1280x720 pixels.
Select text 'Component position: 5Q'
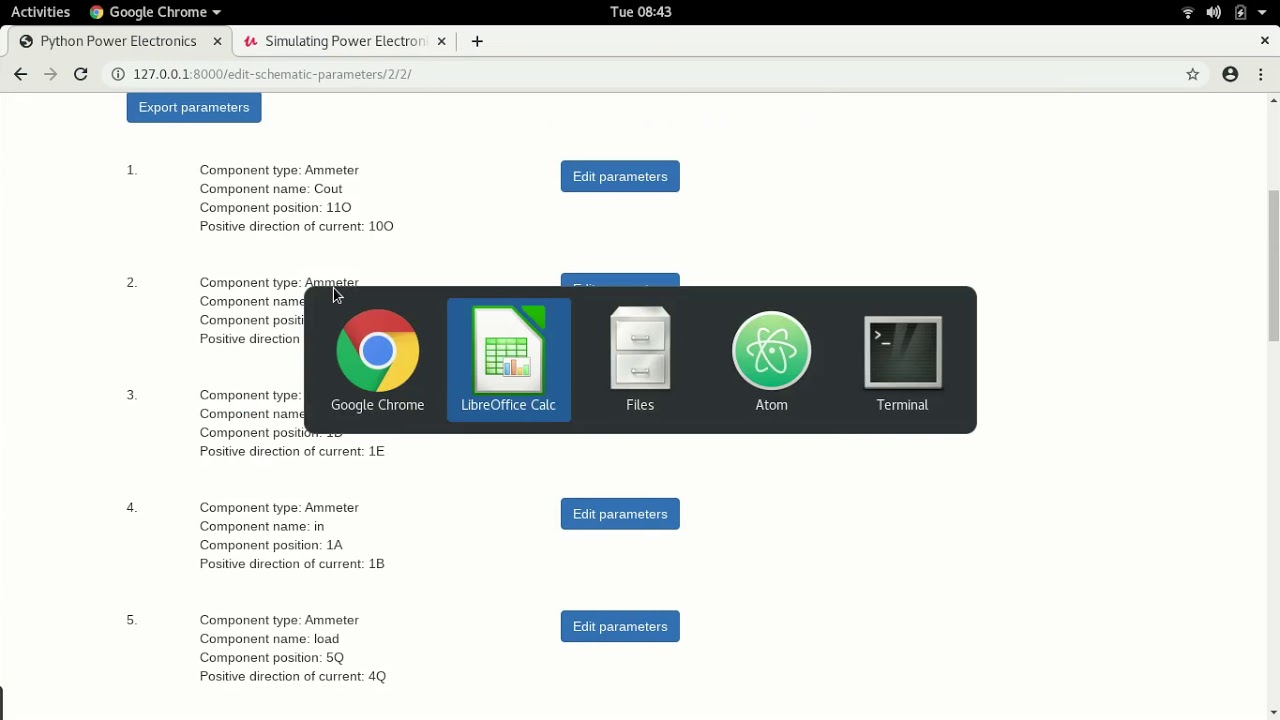coord(272,657)
